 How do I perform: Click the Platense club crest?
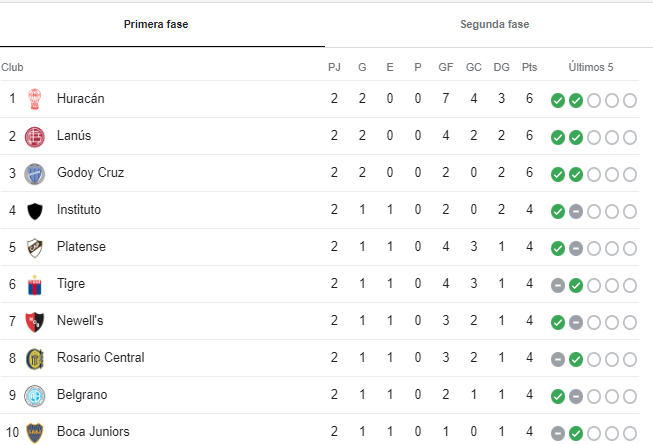(x=35, y=248)
